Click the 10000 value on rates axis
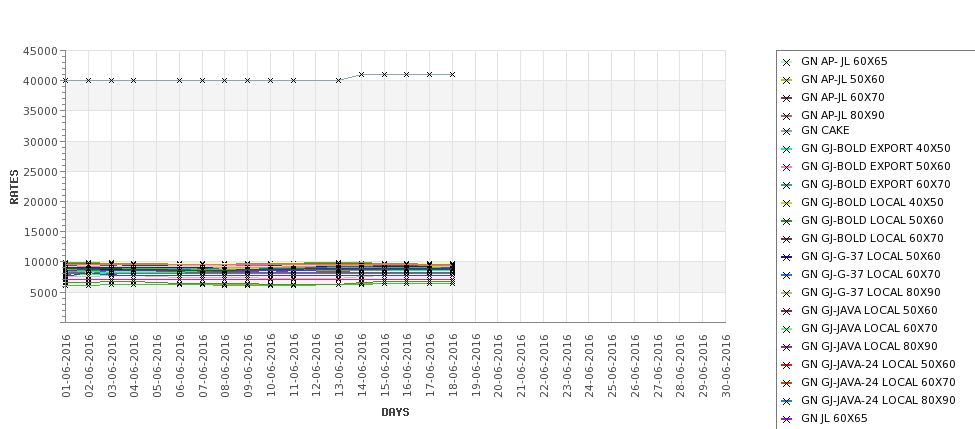Image resolution: width=975 pixels, height=429 pixels. point(40,262)
